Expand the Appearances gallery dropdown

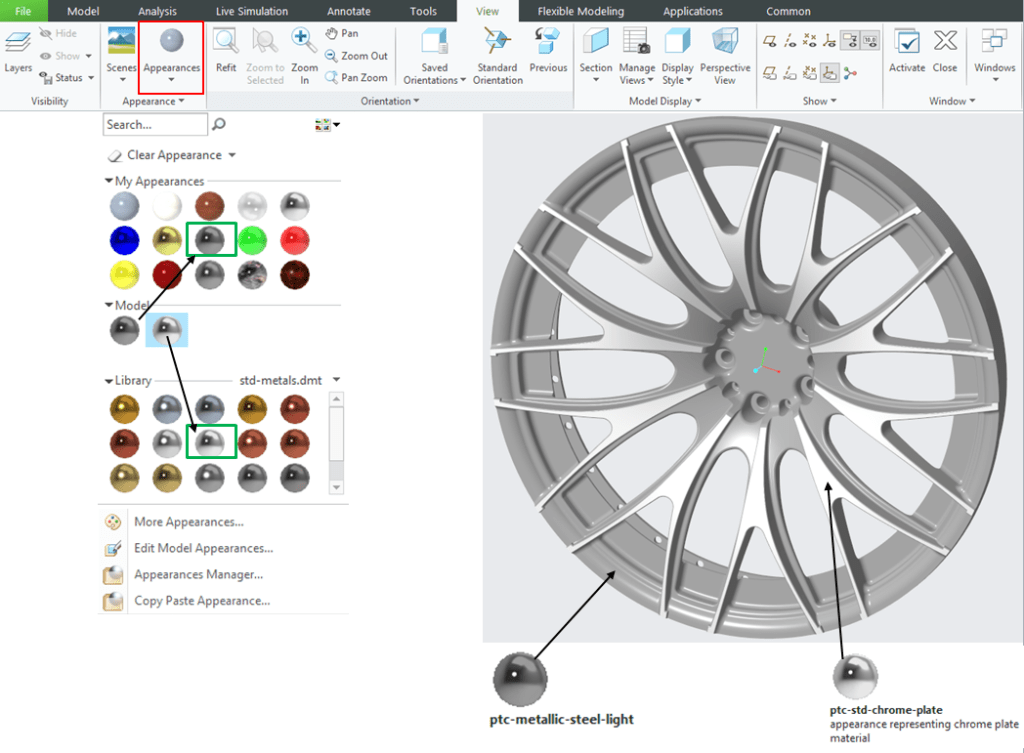(172, 79)
